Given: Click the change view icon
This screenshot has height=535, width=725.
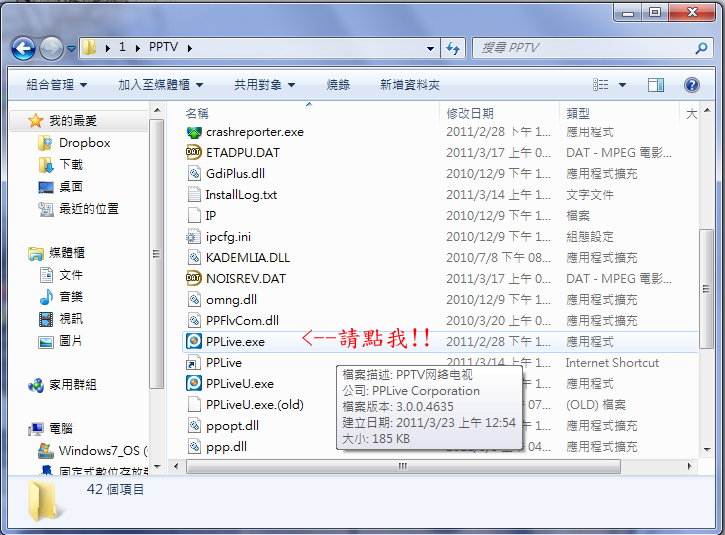Looking at the screenshot, I should 601,85.
